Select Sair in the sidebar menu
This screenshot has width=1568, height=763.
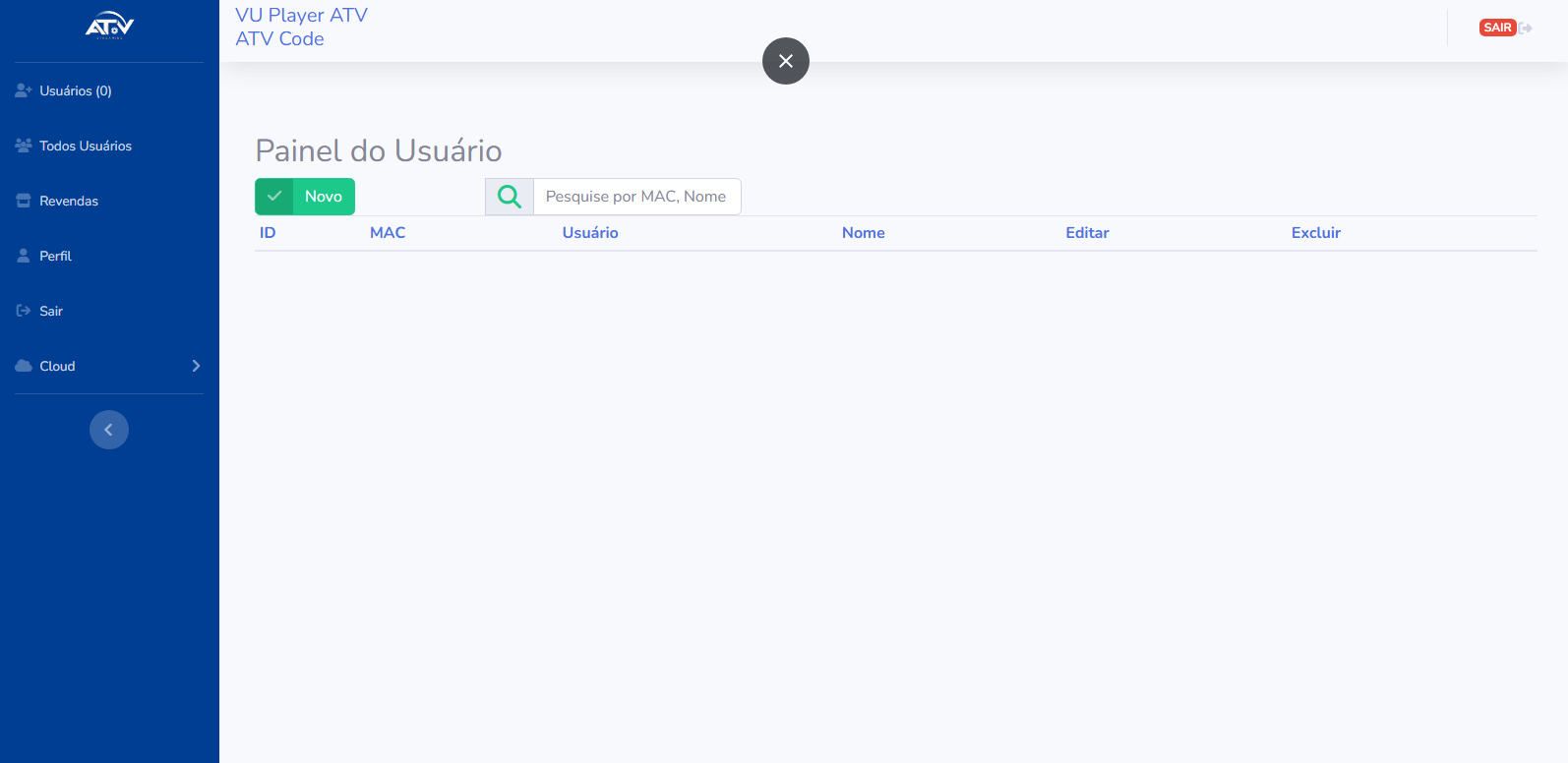pyautogui.click(x=51, y=311)
